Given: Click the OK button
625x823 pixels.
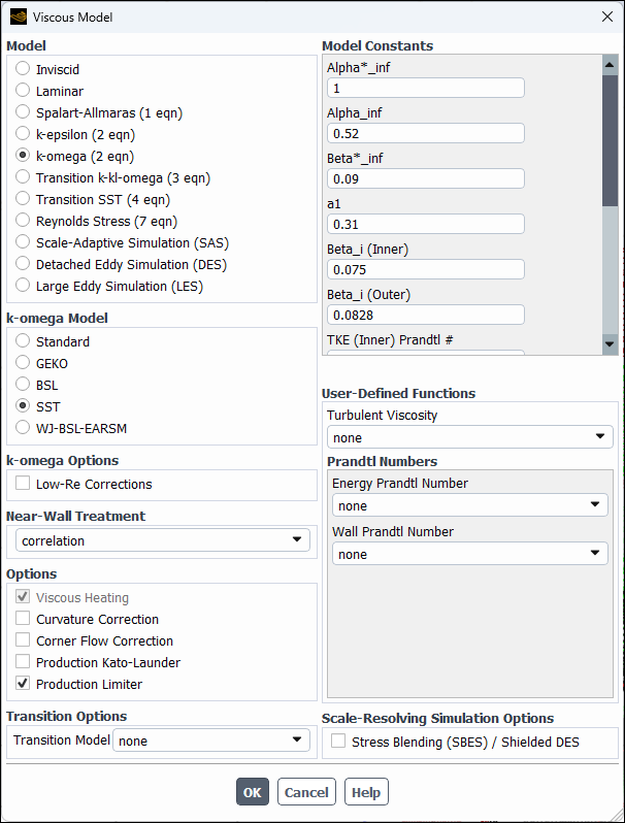Looking at the screenshot, I should click(x=252, y=792).
